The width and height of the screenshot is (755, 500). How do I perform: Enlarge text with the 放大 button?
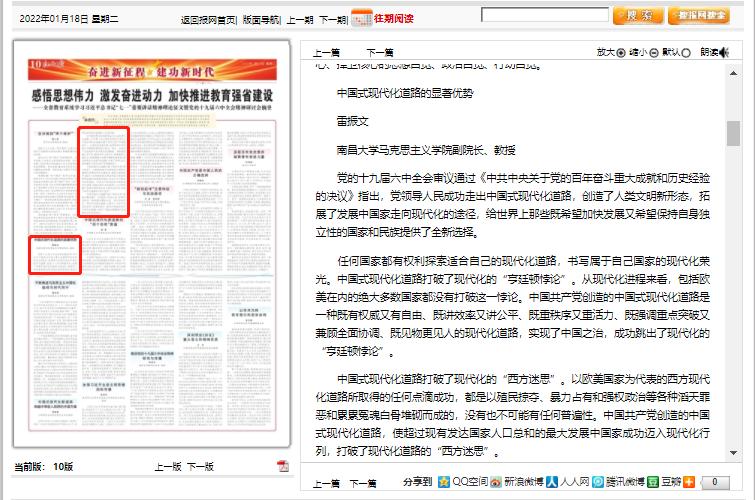click(x=621, y=53)
